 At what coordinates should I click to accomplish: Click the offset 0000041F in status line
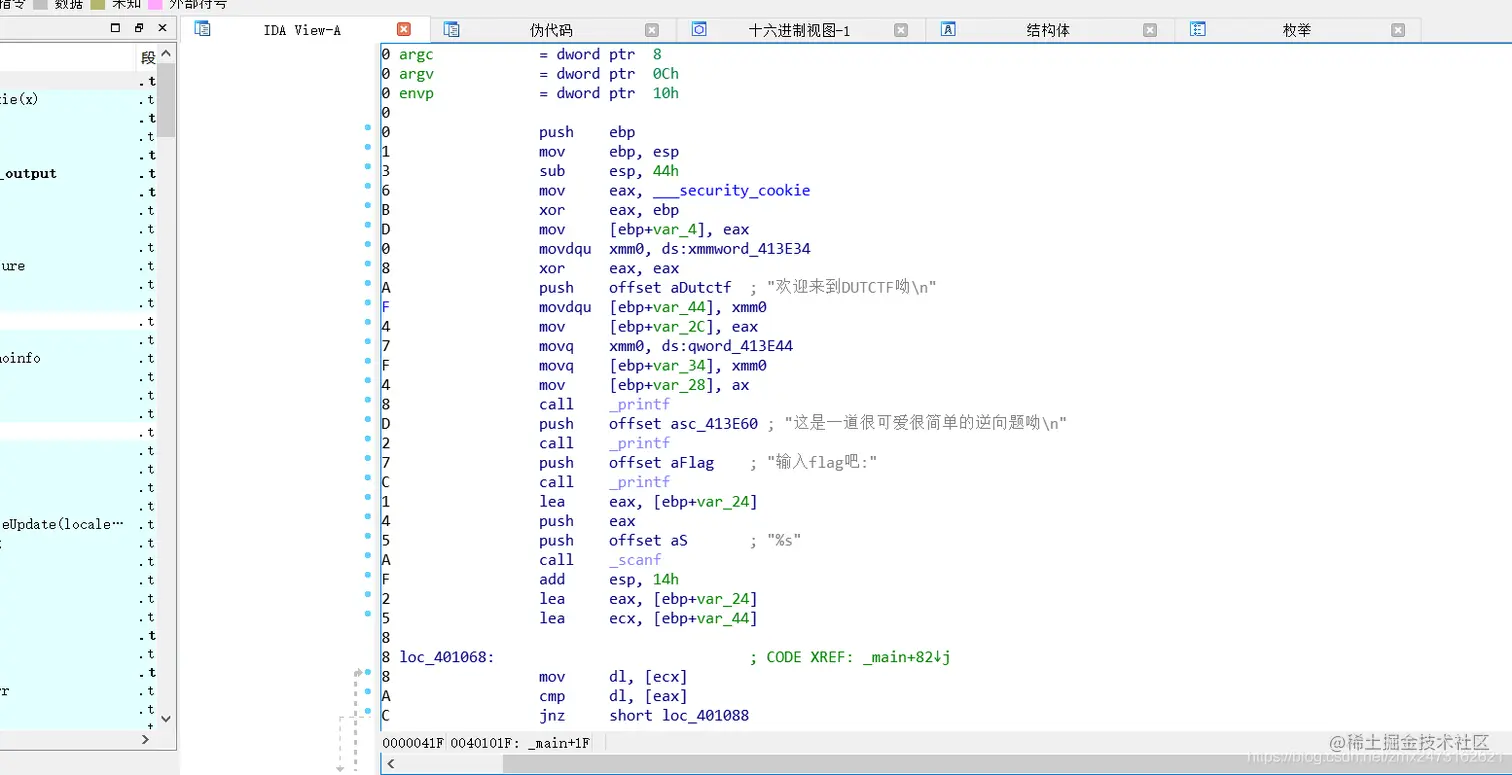414,744
